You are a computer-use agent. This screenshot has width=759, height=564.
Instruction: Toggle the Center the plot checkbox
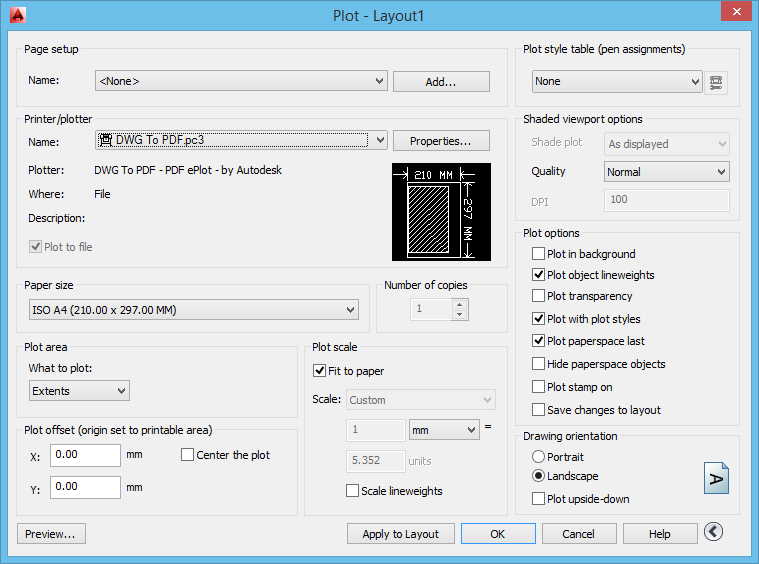[188, 455]
